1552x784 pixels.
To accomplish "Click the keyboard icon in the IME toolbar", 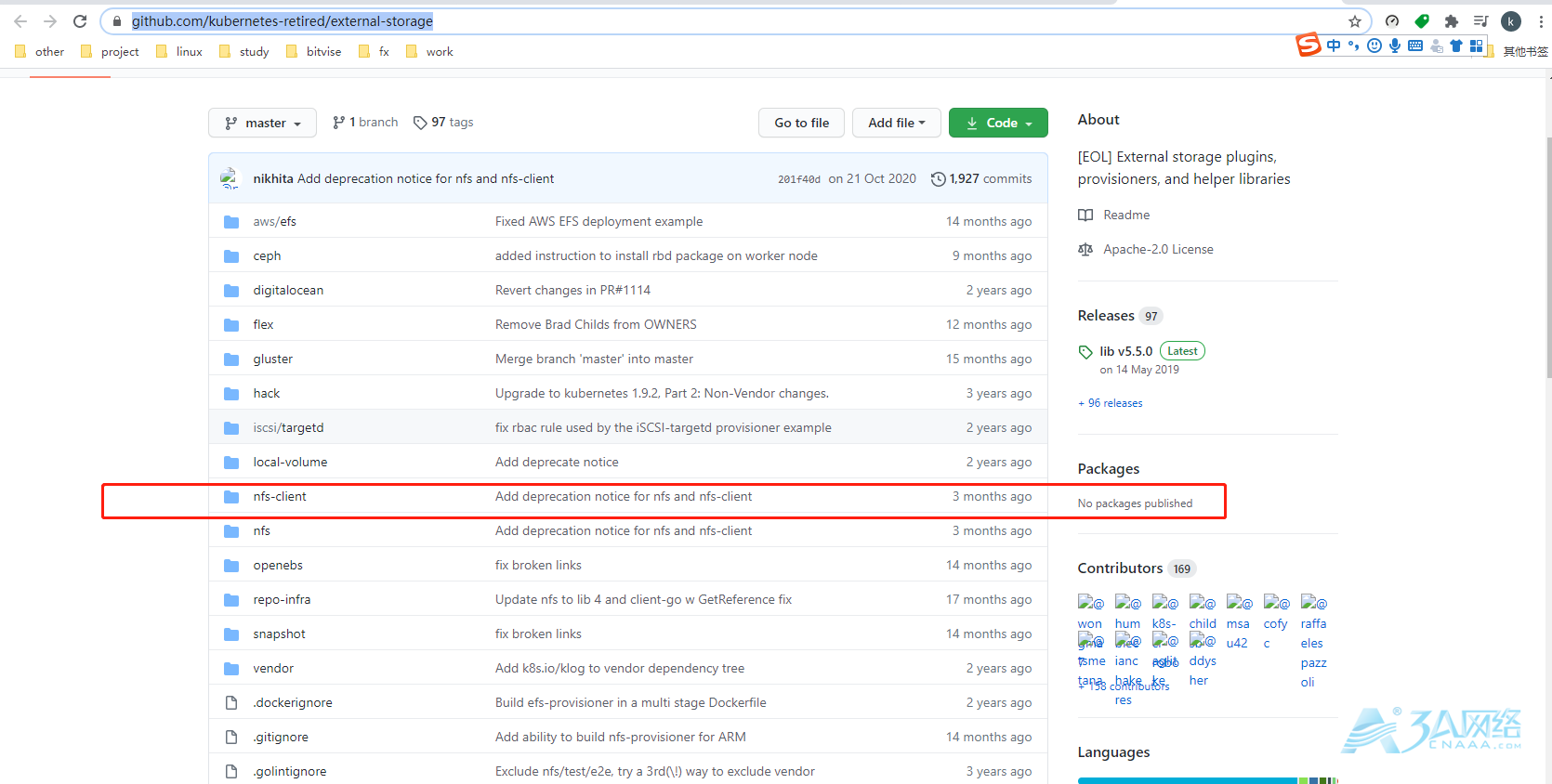I will [1415, 46].
